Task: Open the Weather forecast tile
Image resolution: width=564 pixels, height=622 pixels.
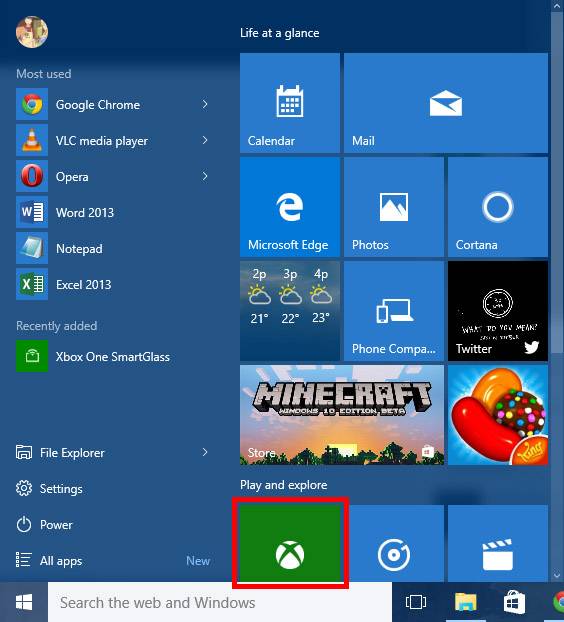Action: [290, 311]
